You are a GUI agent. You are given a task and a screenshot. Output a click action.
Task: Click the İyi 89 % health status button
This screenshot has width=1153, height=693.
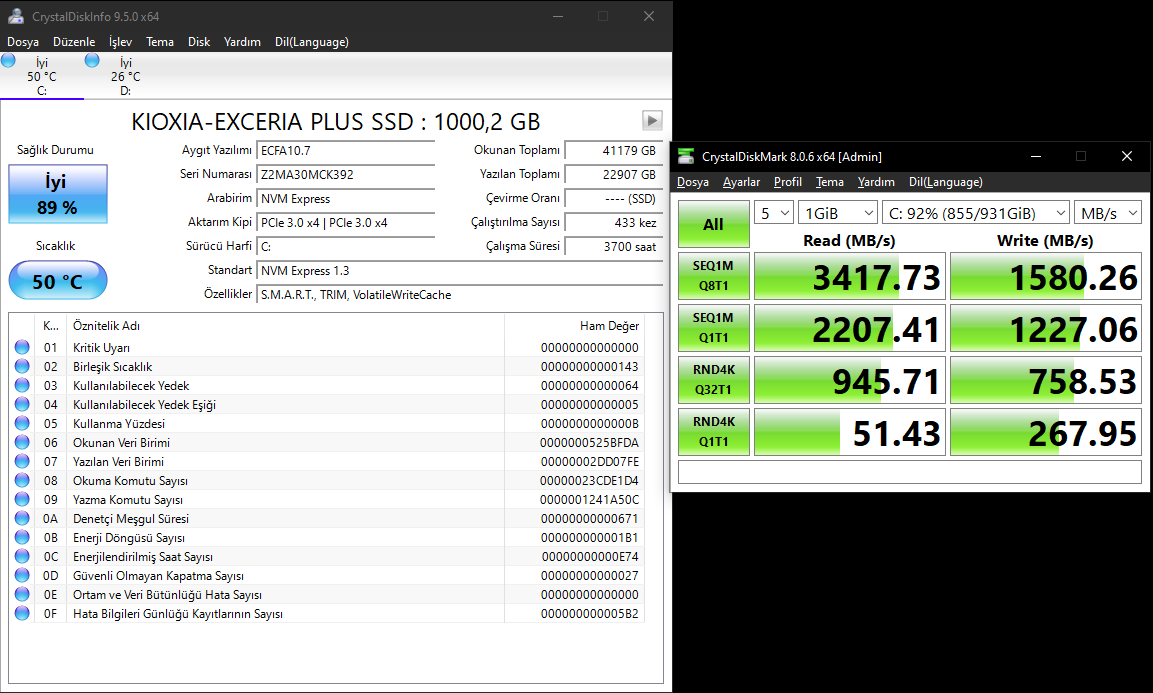point(58,194)
